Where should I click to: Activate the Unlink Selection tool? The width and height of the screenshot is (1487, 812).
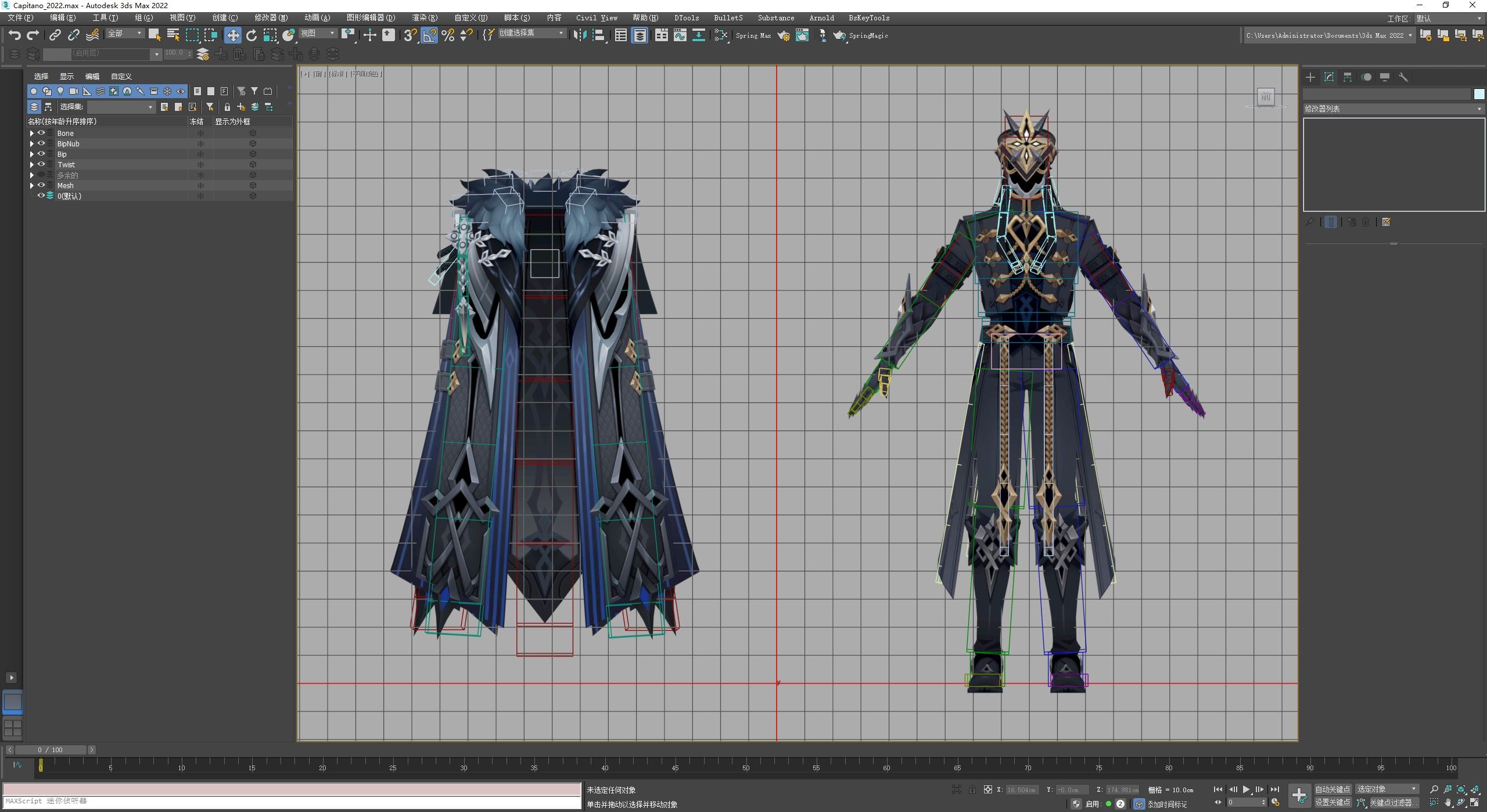pyautogui.click(x=73, y=35)
